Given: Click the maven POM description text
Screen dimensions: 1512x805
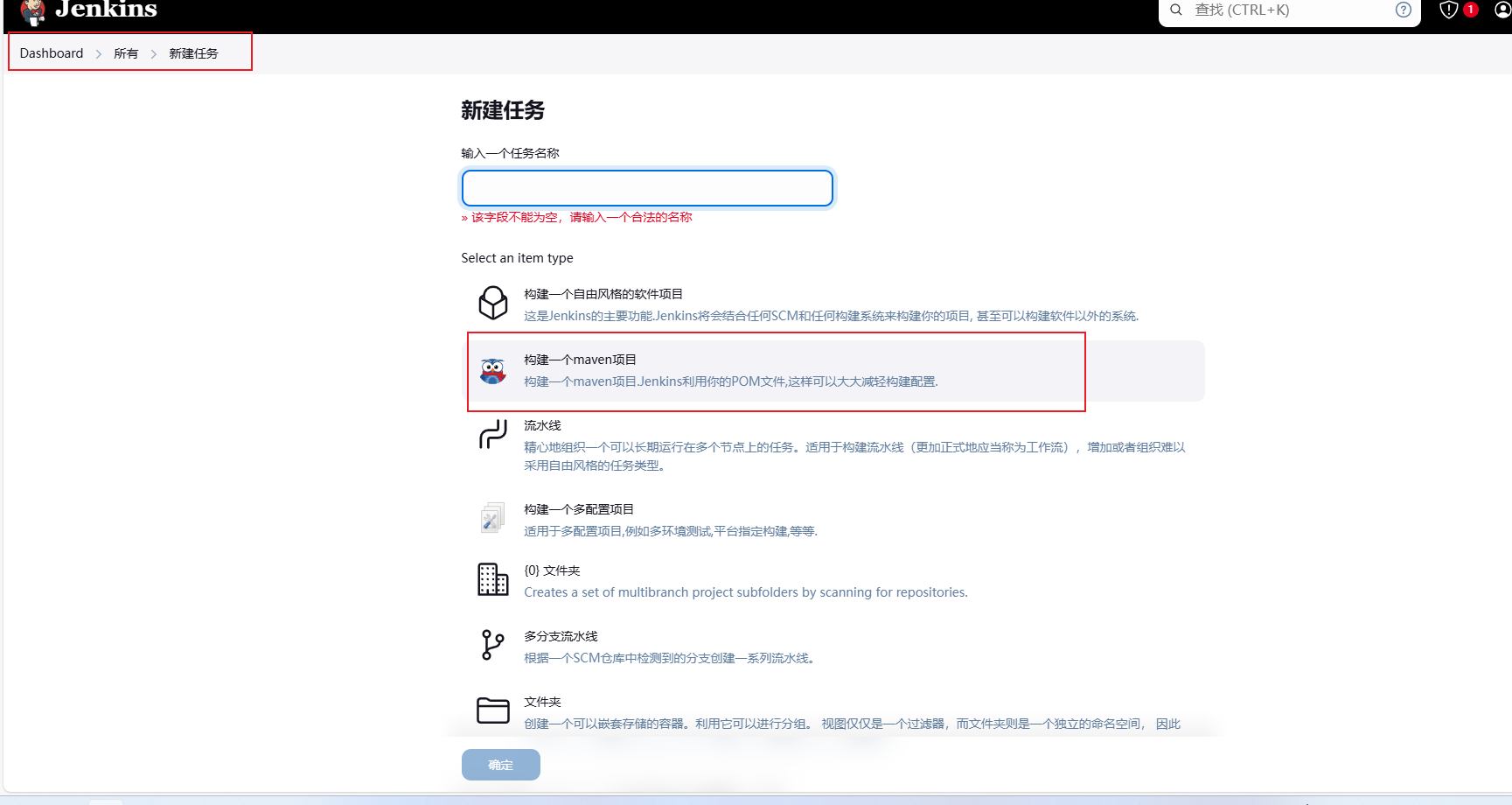Looking at the screenshot, I should [731, 381].
